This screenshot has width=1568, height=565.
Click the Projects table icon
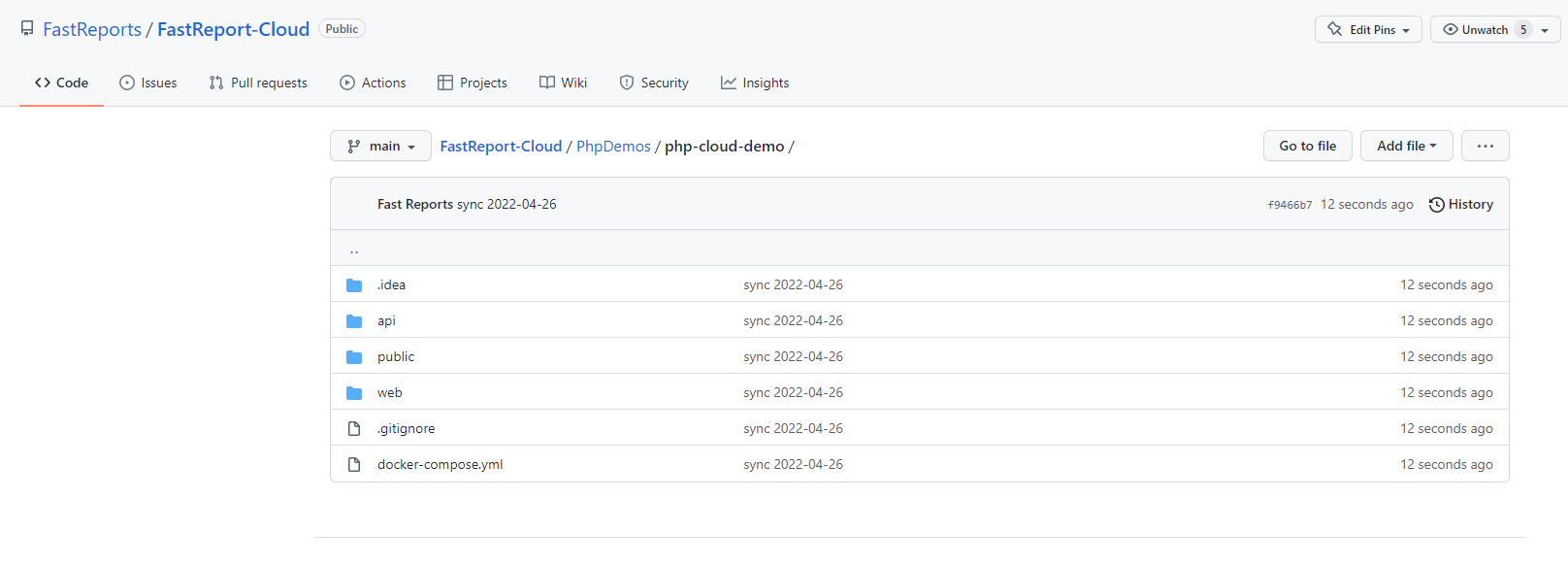tap(445, 83)
